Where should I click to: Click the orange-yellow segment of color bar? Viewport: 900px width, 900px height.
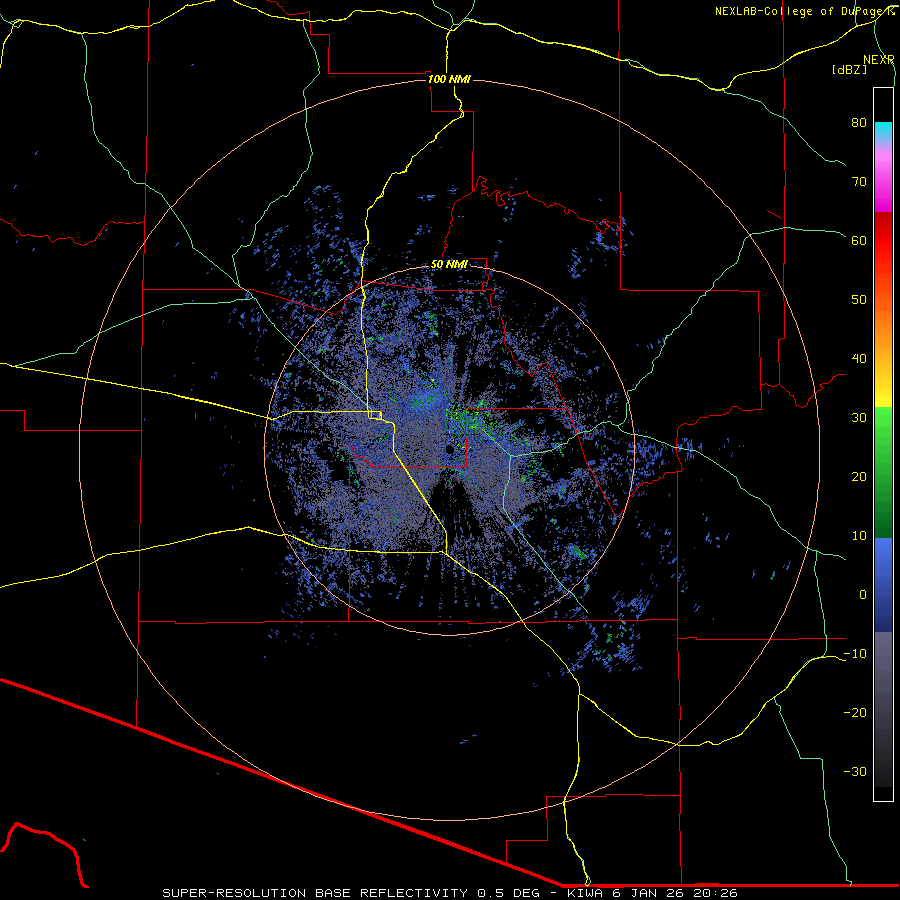pos(883,356)
